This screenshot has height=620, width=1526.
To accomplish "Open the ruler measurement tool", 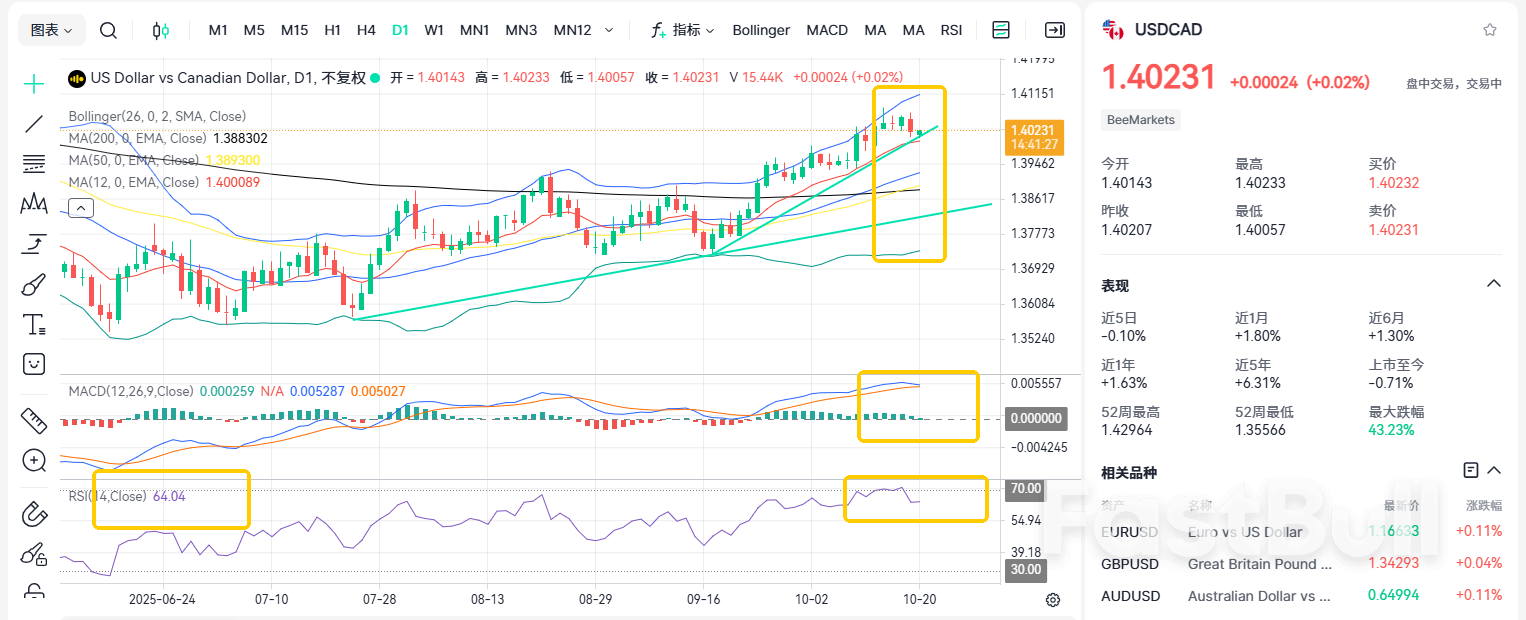I will [34, 421].
